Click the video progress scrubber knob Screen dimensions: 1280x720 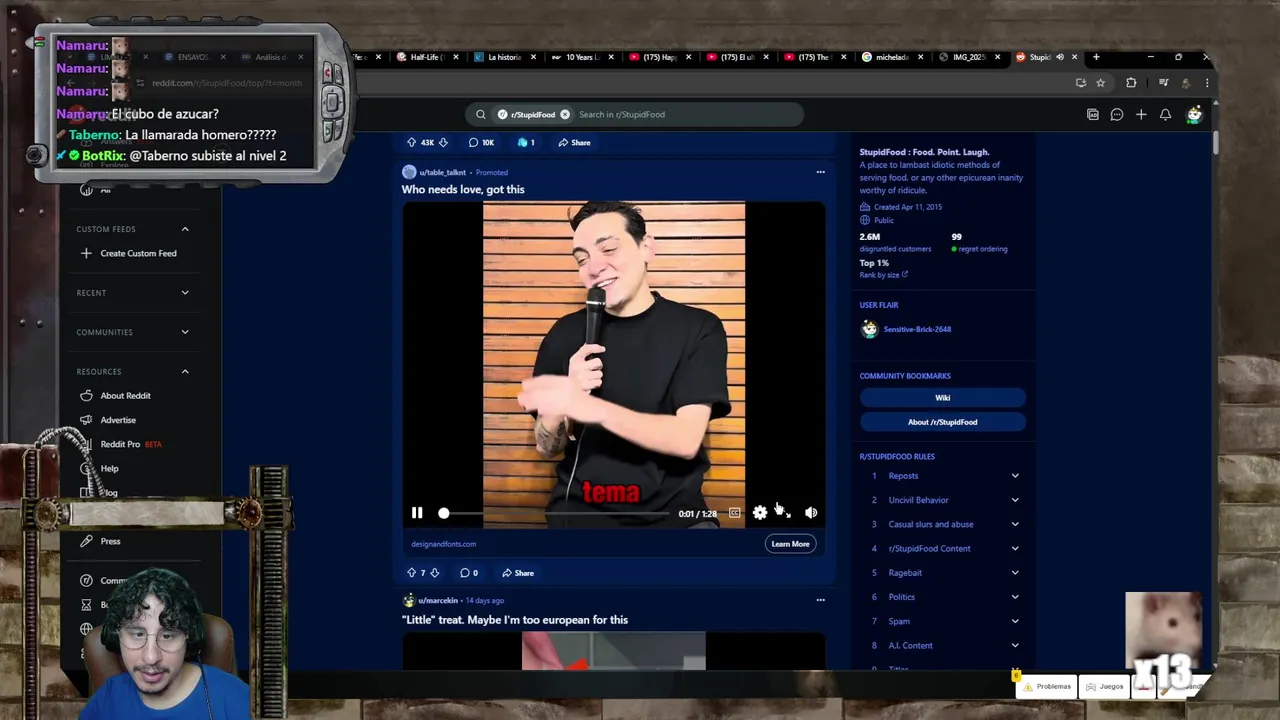click(444, 513)
